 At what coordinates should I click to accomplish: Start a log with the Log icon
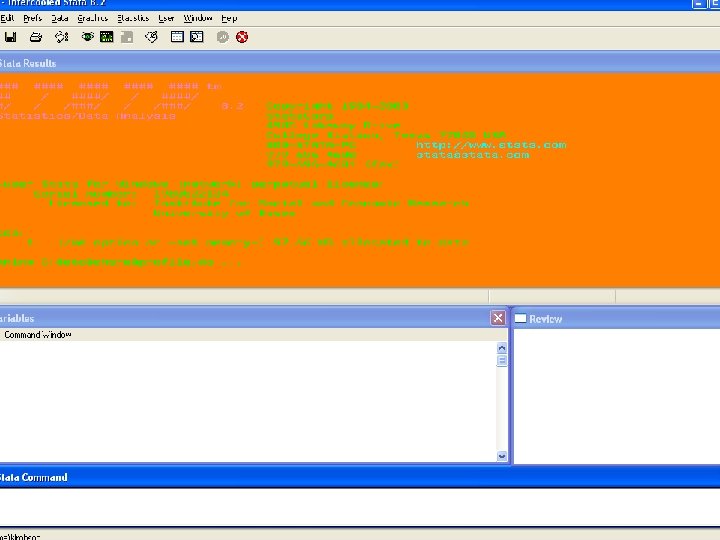[x=62, y=37]
